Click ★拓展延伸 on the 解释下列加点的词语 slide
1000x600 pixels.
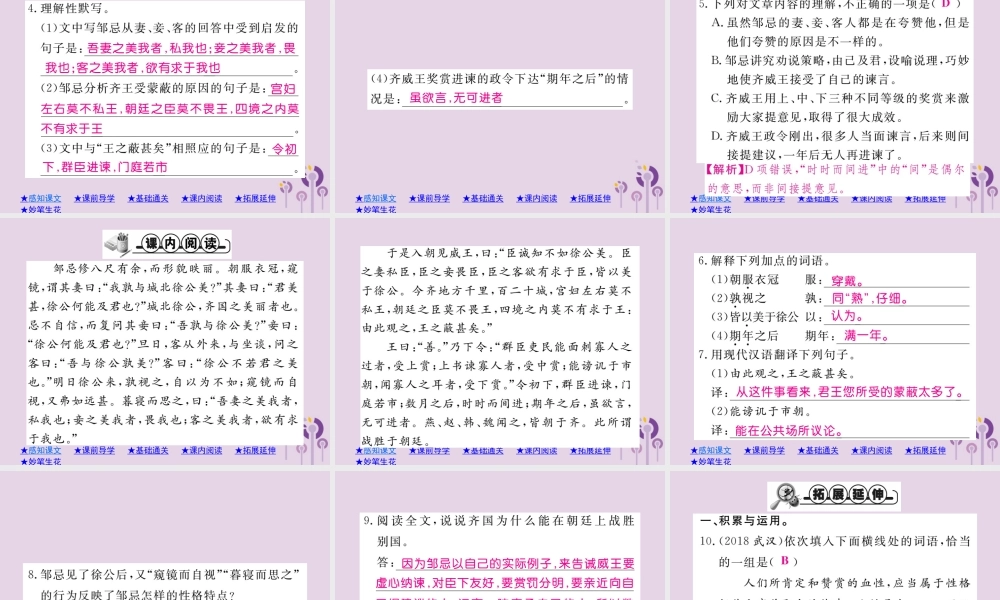click(x=925, y=451)
